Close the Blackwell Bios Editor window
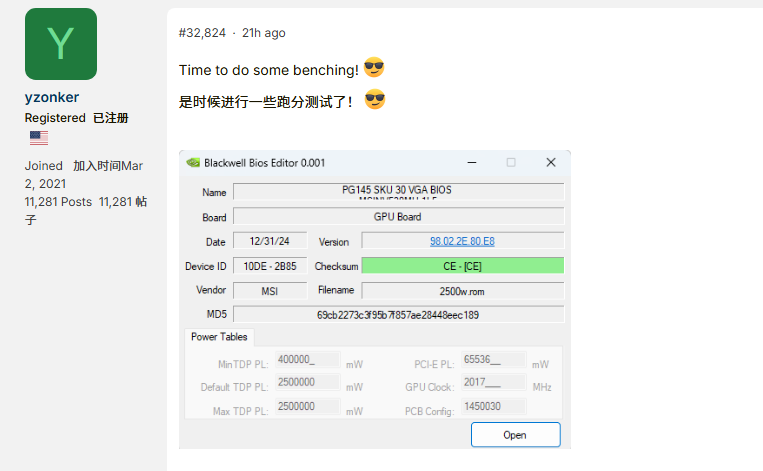This screenshot has width=763, height=471. (x=550, y=162)
